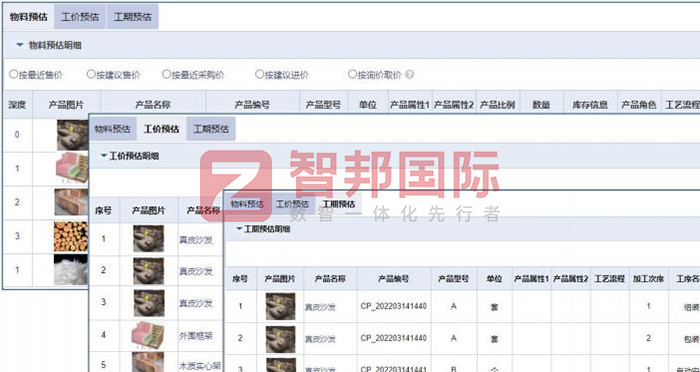Click 产品编号 header in rear 物料 table

click(252, 105)
